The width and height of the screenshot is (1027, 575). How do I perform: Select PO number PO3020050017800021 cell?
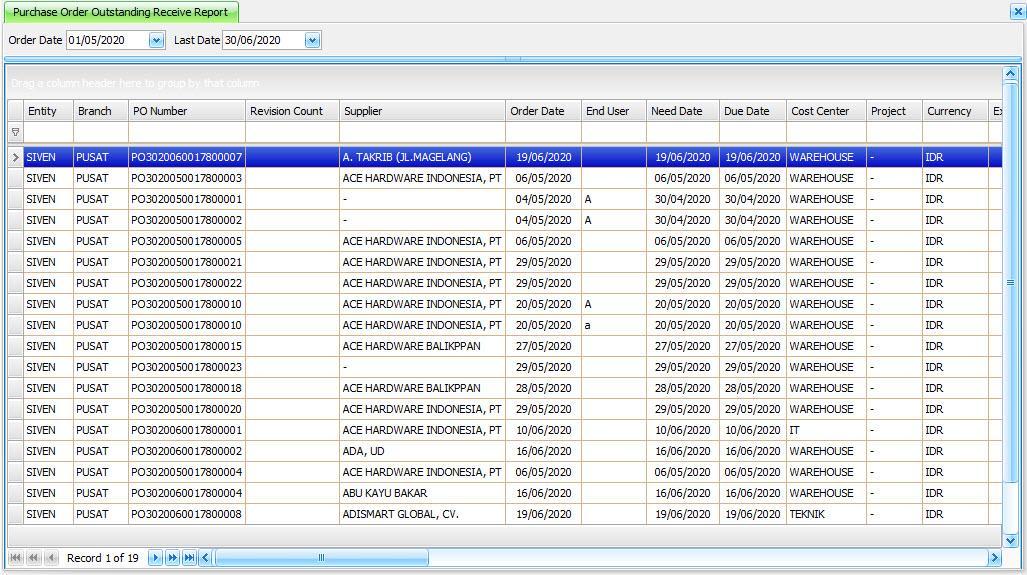(x=187, y=262)
